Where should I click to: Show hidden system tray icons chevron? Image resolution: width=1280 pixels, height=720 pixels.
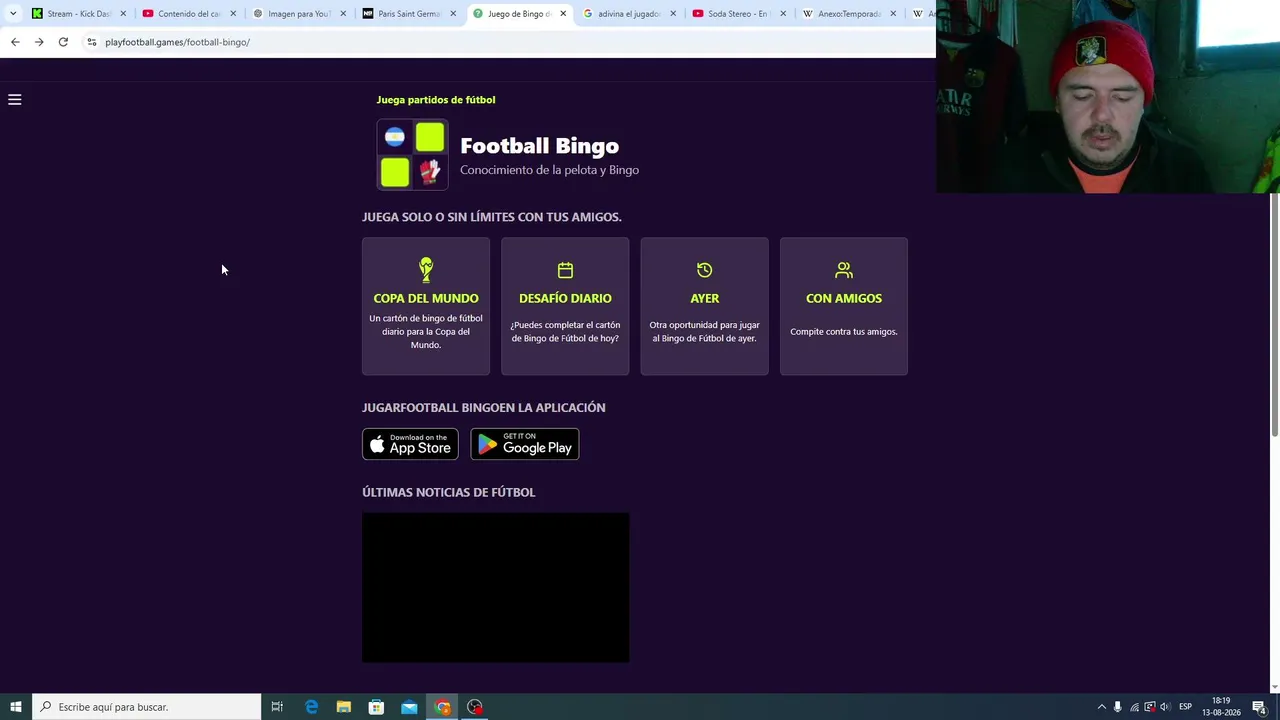coord(1102,707)
